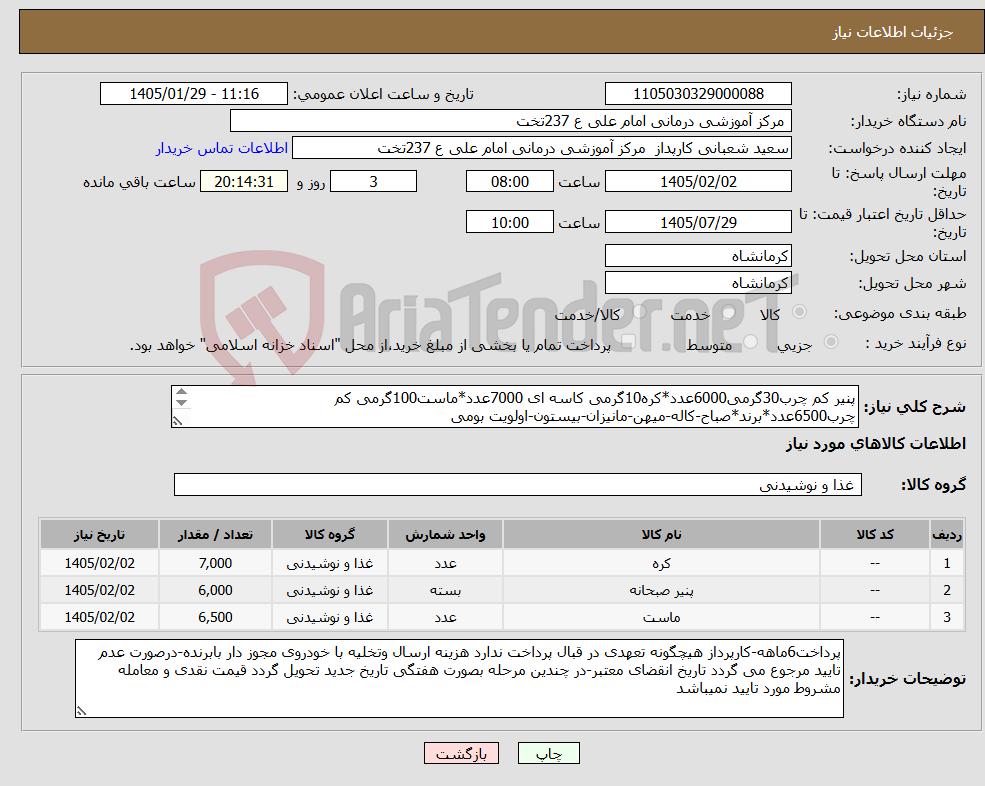Click the بازگشت back button
Viewport: 985px width, 786px height.
coord(461,753)
